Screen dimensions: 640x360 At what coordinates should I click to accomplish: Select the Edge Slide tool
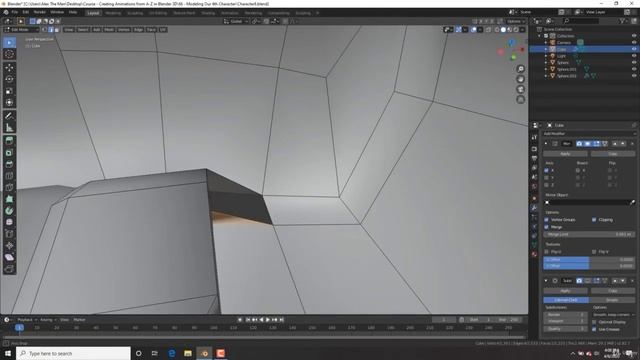coord(9,234)
